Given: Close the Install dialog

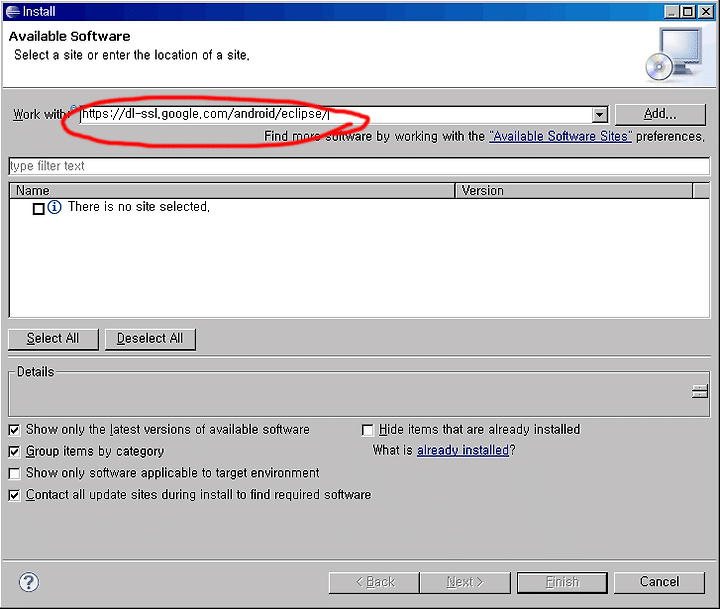Looking at the screenshot, I should (706, 11).
